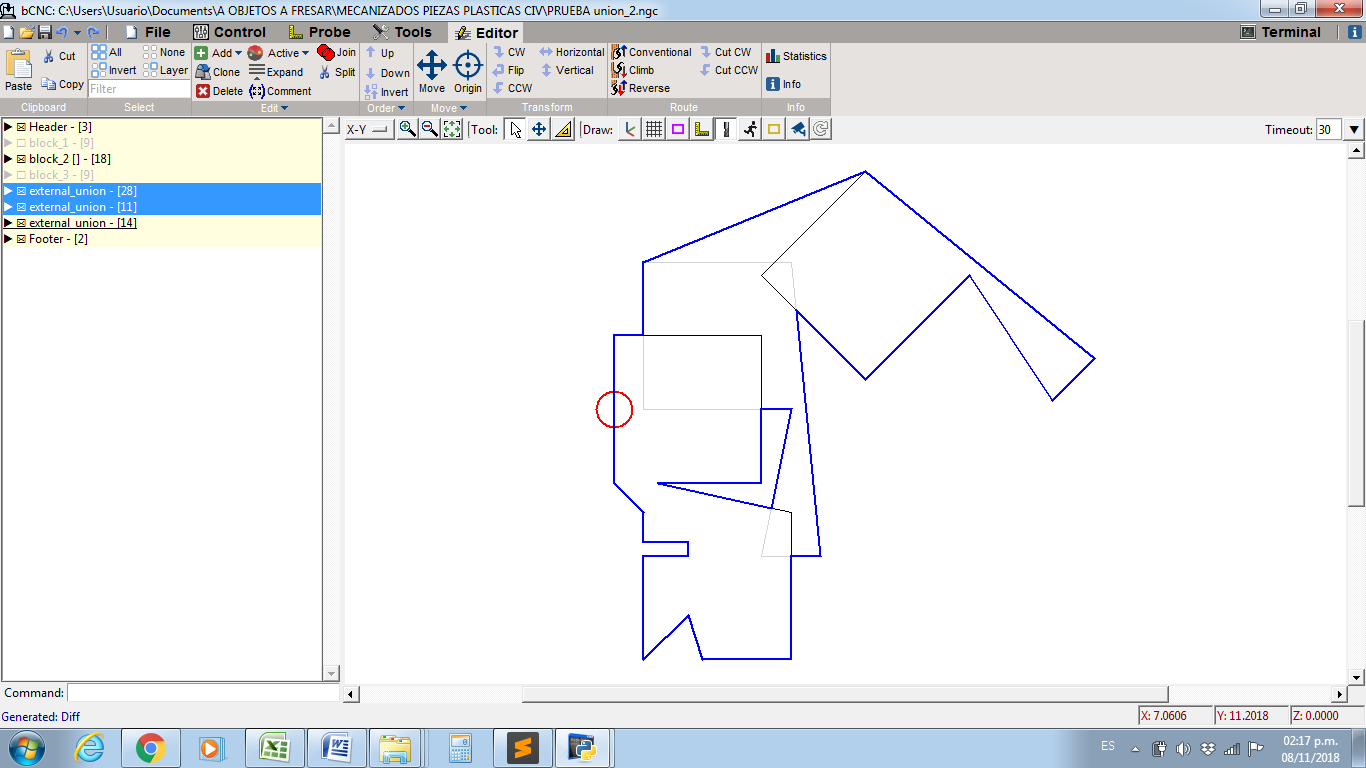The width and height of the screenshot is (1366, 768).
Task: Toggle grid drawing in the canvas toolbar
Action: [x=654, y=129]
